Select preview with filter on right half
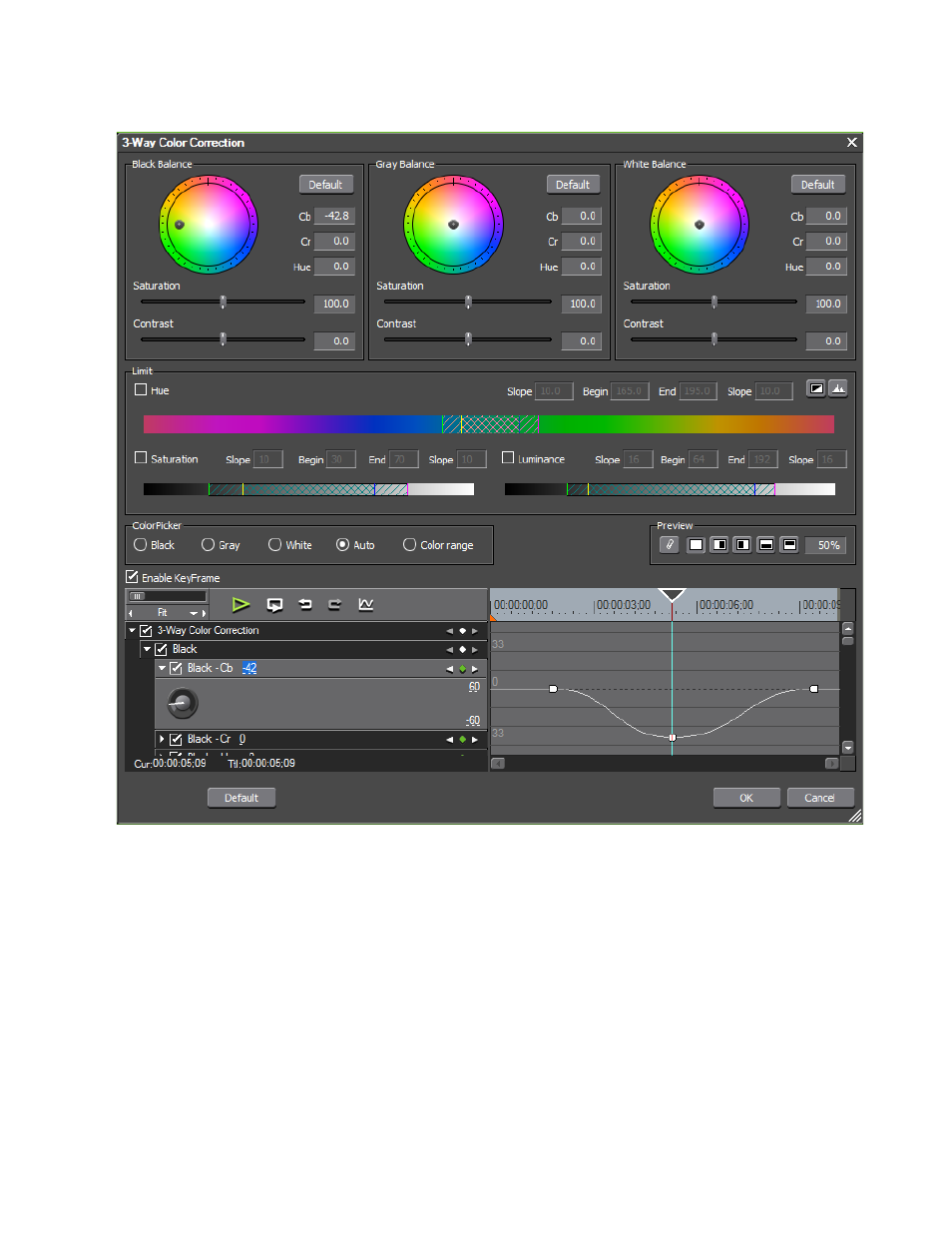Screen dimensions: 952x1233 pyautogui.click(x=719, y=544)
